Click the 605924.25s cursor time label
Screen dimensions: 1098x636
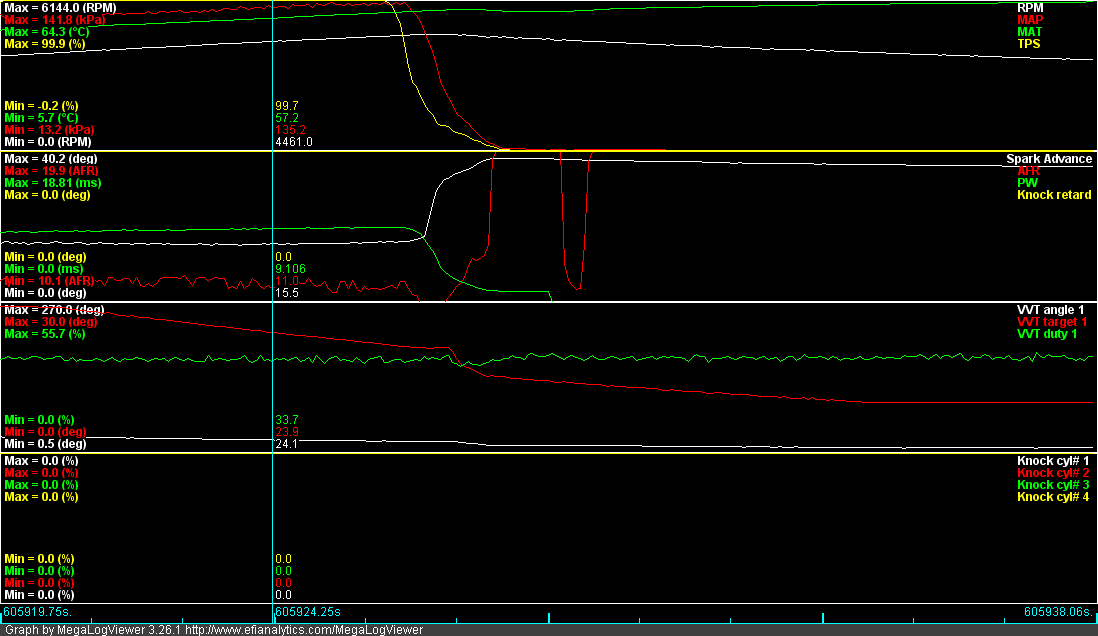tap(308, 611)
